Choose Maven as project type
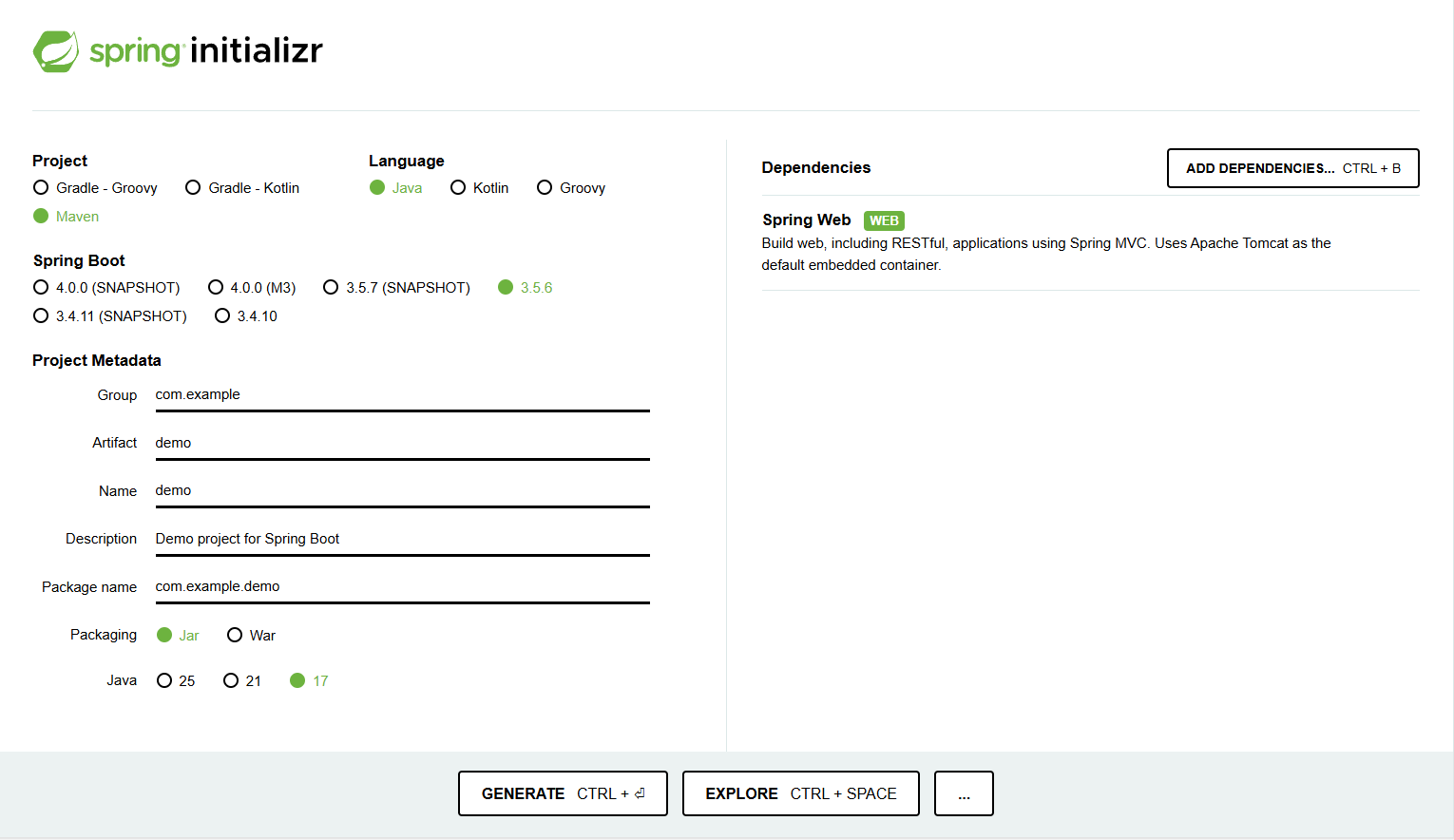The height and width of the screenshot is (840, 1454). (41, 217)
